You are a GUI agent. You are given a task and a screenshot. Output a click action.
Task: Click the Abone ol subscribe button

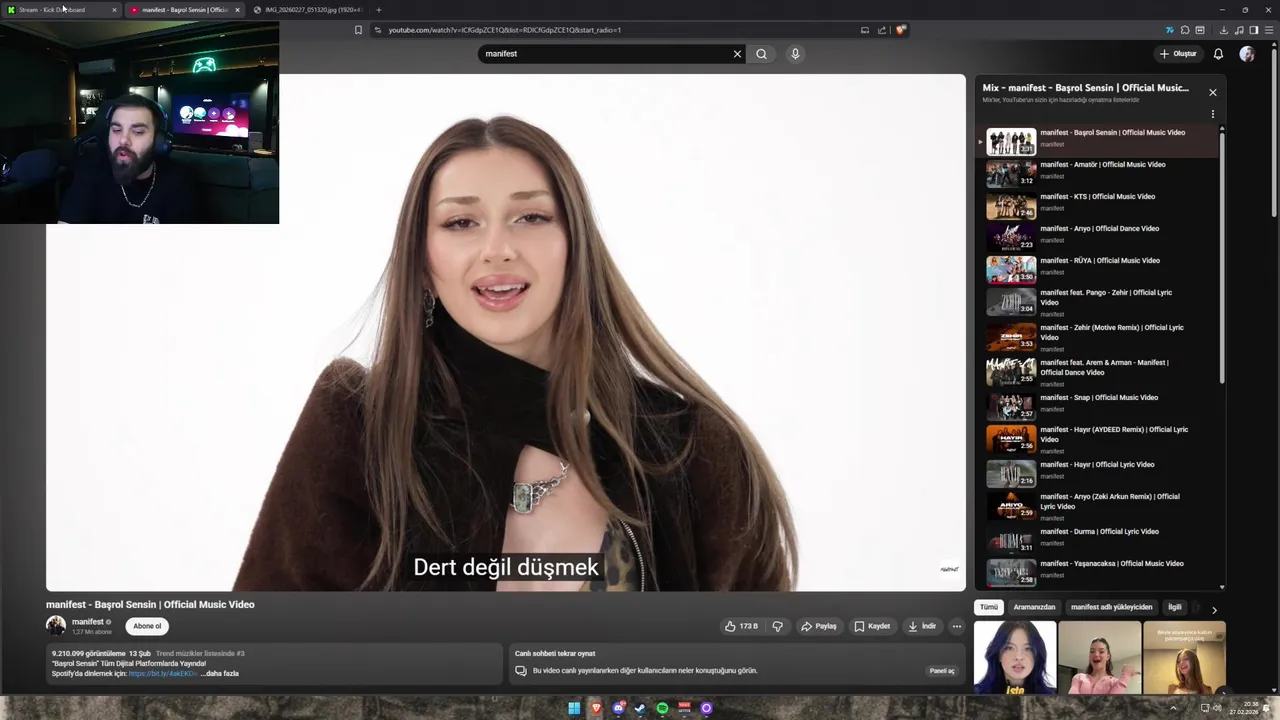click(x=147, y=626)
